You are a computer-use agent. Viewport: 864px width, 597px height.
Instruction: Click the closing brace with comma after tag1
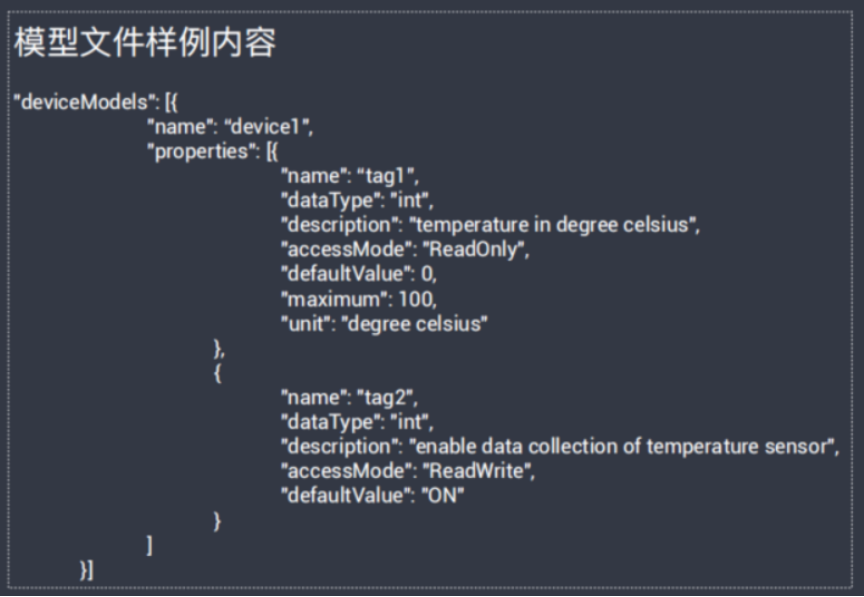219,349
